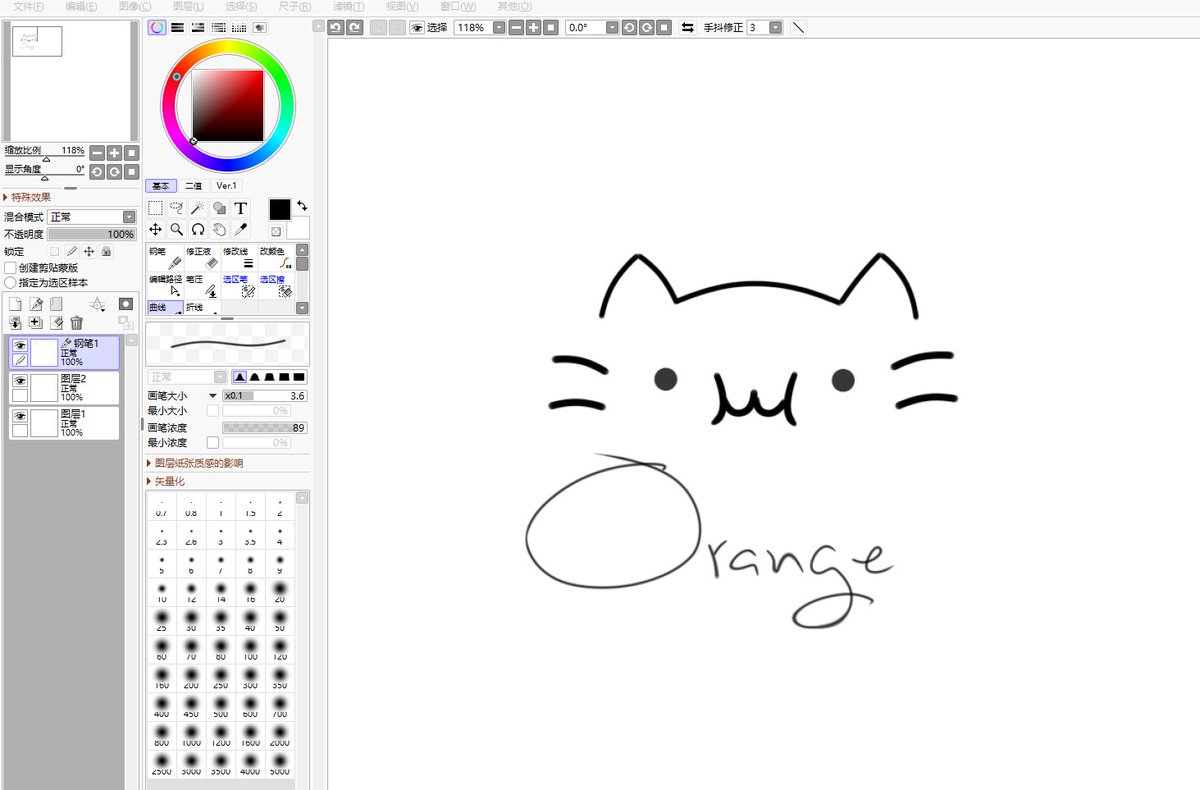Open the 滤镜(T) menu
The image size is (1200, 790).
(349, 6)
